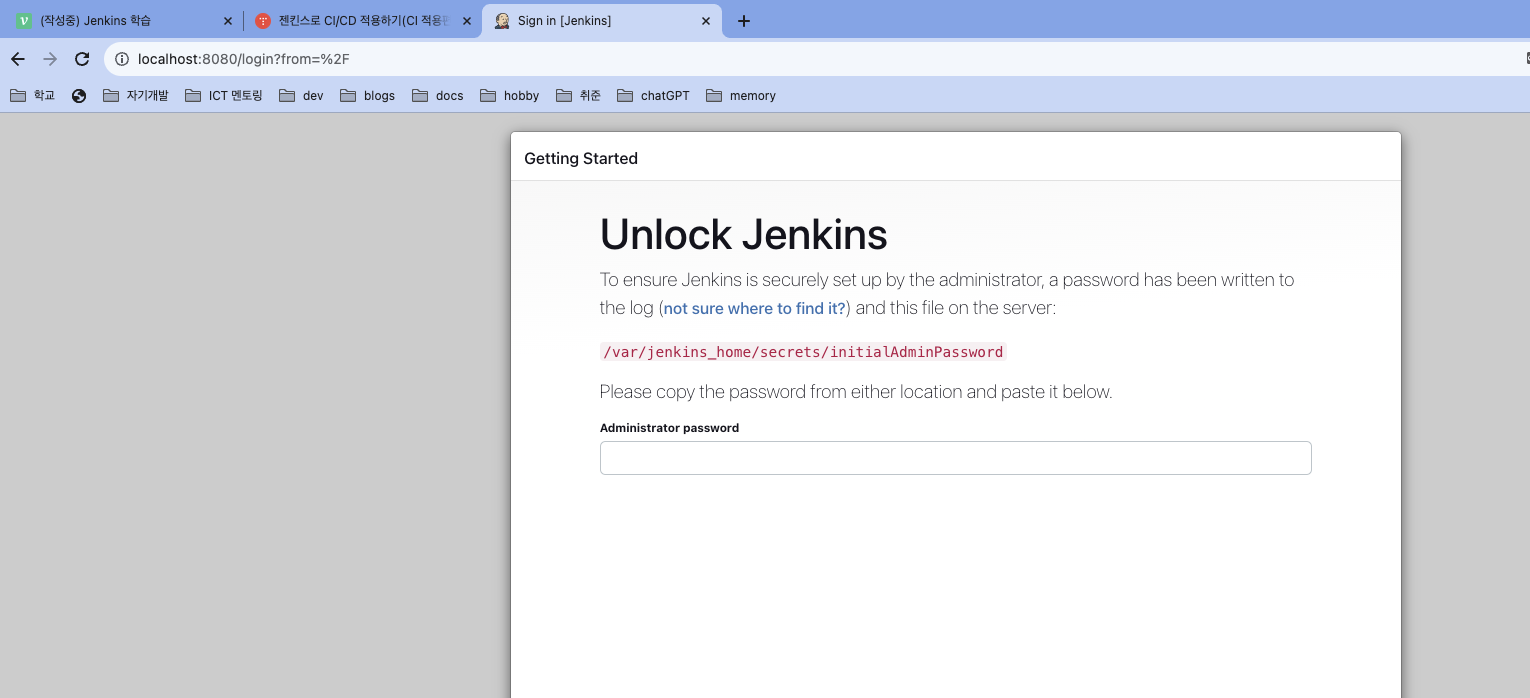Viewport: 1530px width, 698px height.
Task: Click 'not sure where to find it?' link
Action: coord(755,308)
